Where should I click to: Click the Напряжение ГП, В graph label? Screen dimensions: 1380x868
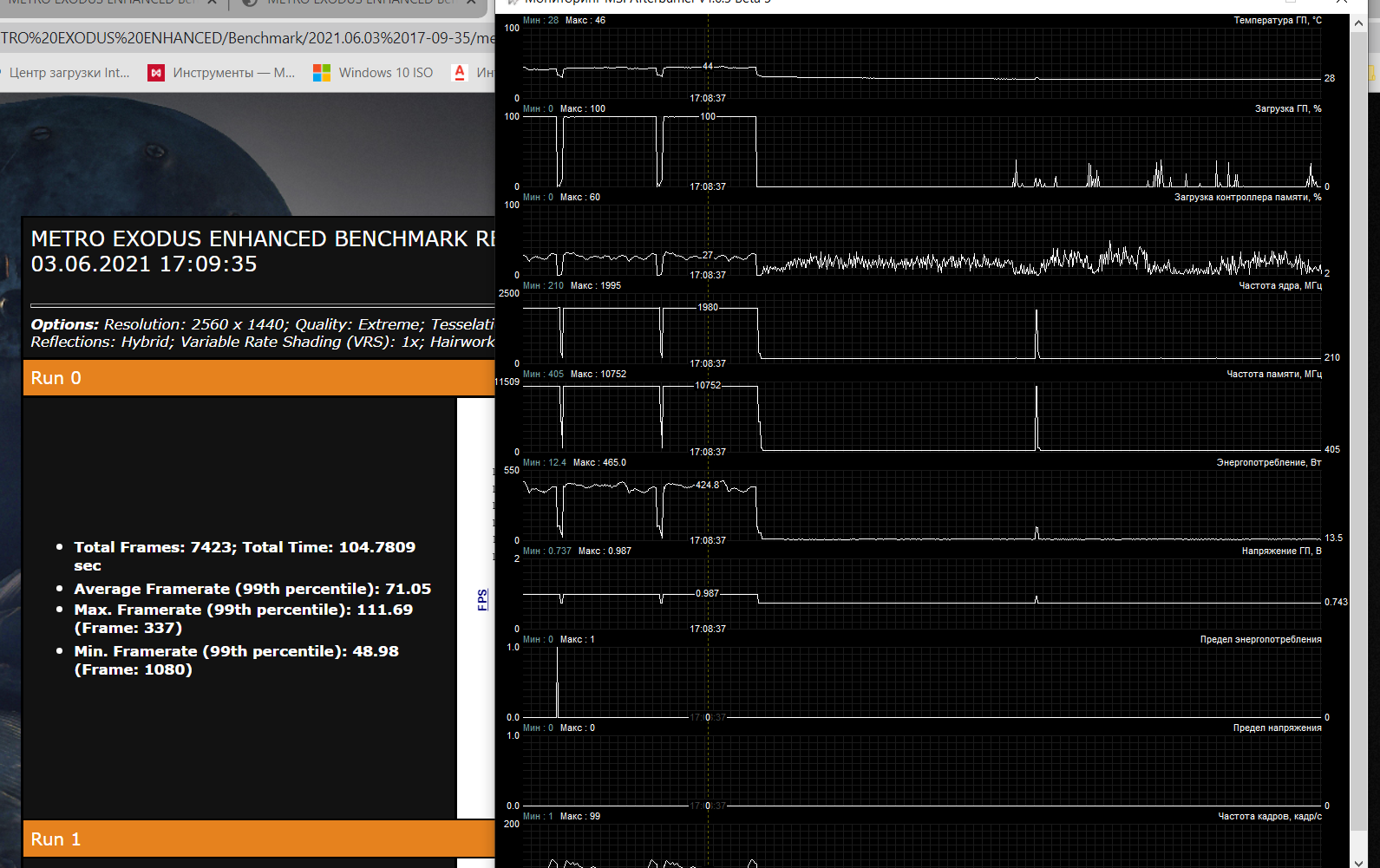point(1282,551)
